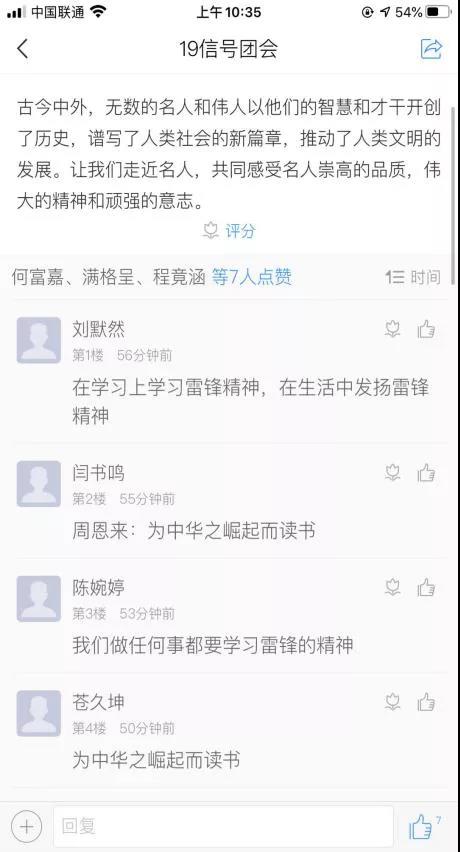Screen dimensions: 460x852
Task: Expand the 等7人点赞 likers list
Action: coord(251,277)
